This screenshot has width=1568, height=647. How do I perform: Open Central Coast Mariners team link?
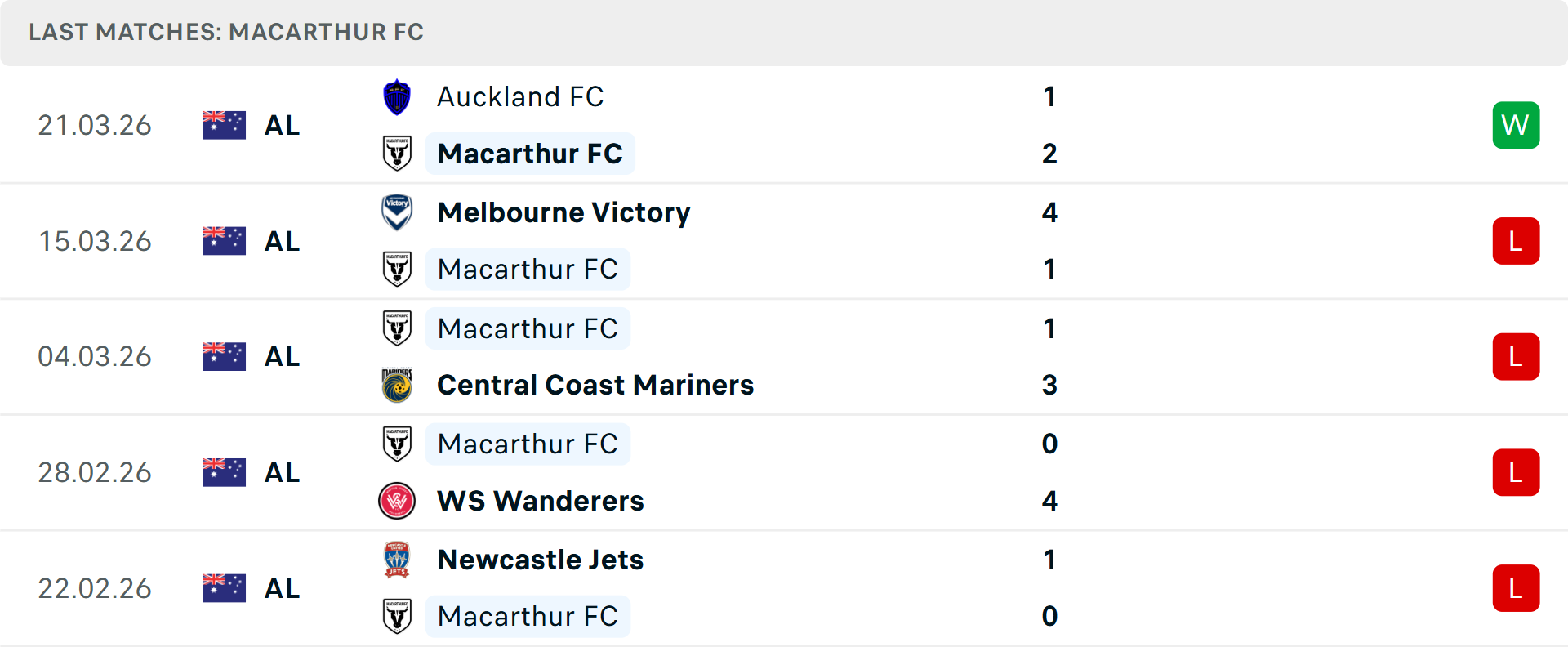pos(595,385)
